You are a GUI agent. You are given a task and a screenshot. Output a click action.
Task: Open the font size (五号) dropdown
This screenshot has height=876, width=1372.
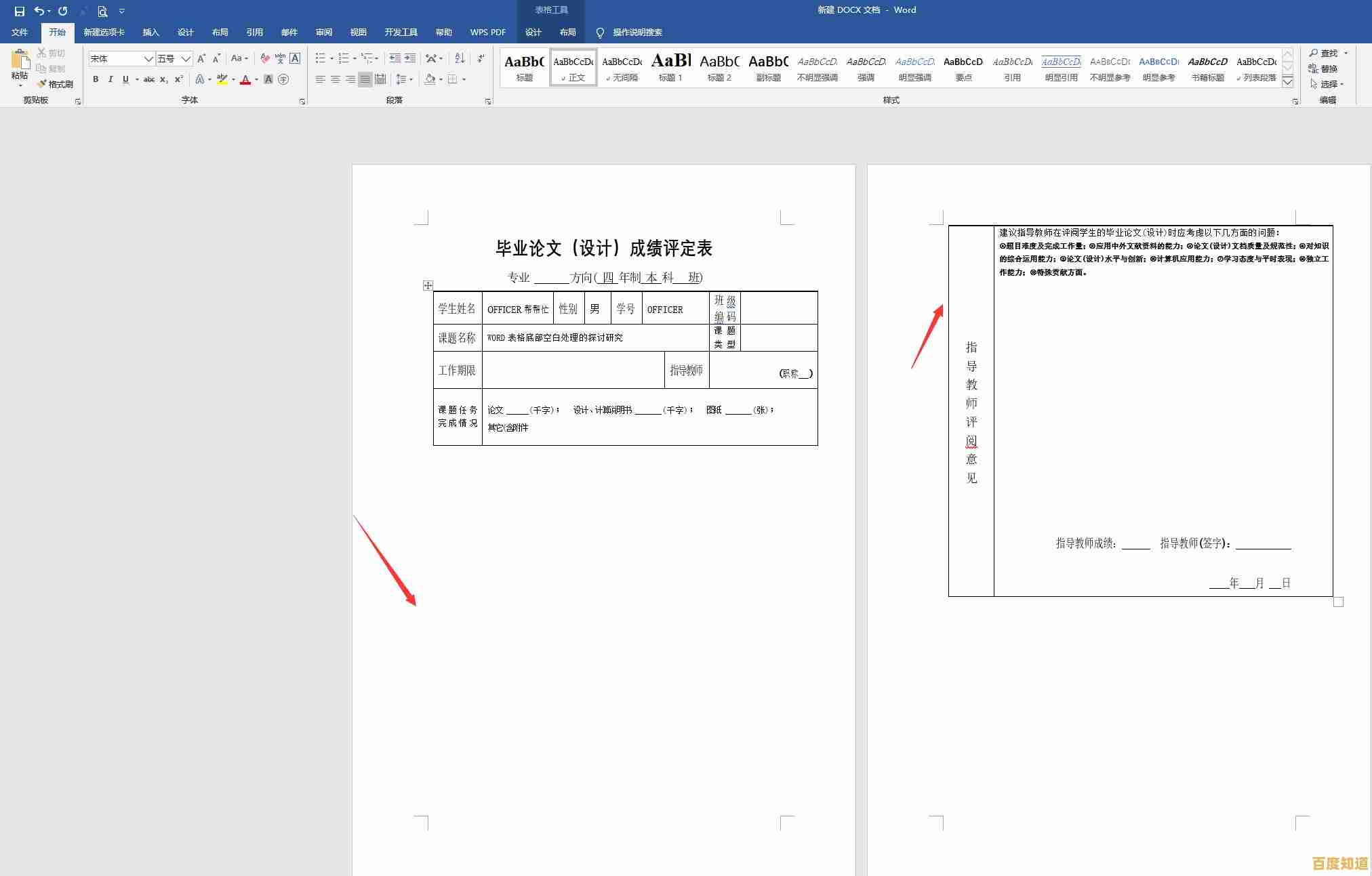pyautogui.click(x=185, y=59)
